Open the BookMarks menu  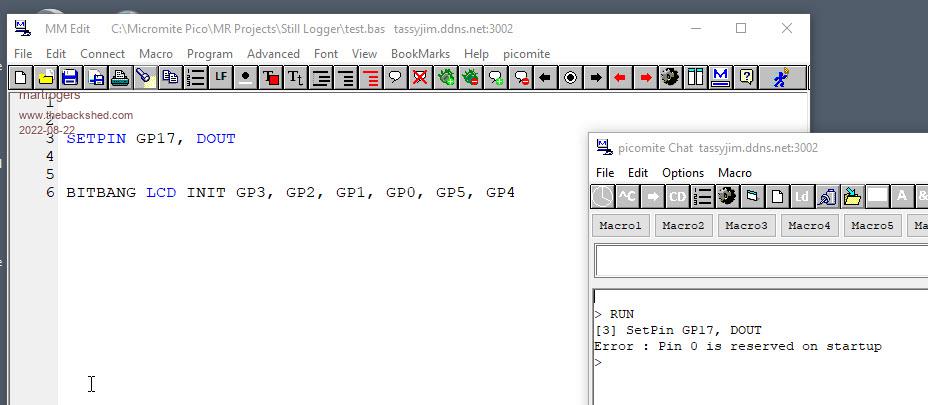click(x=420, y=54)
